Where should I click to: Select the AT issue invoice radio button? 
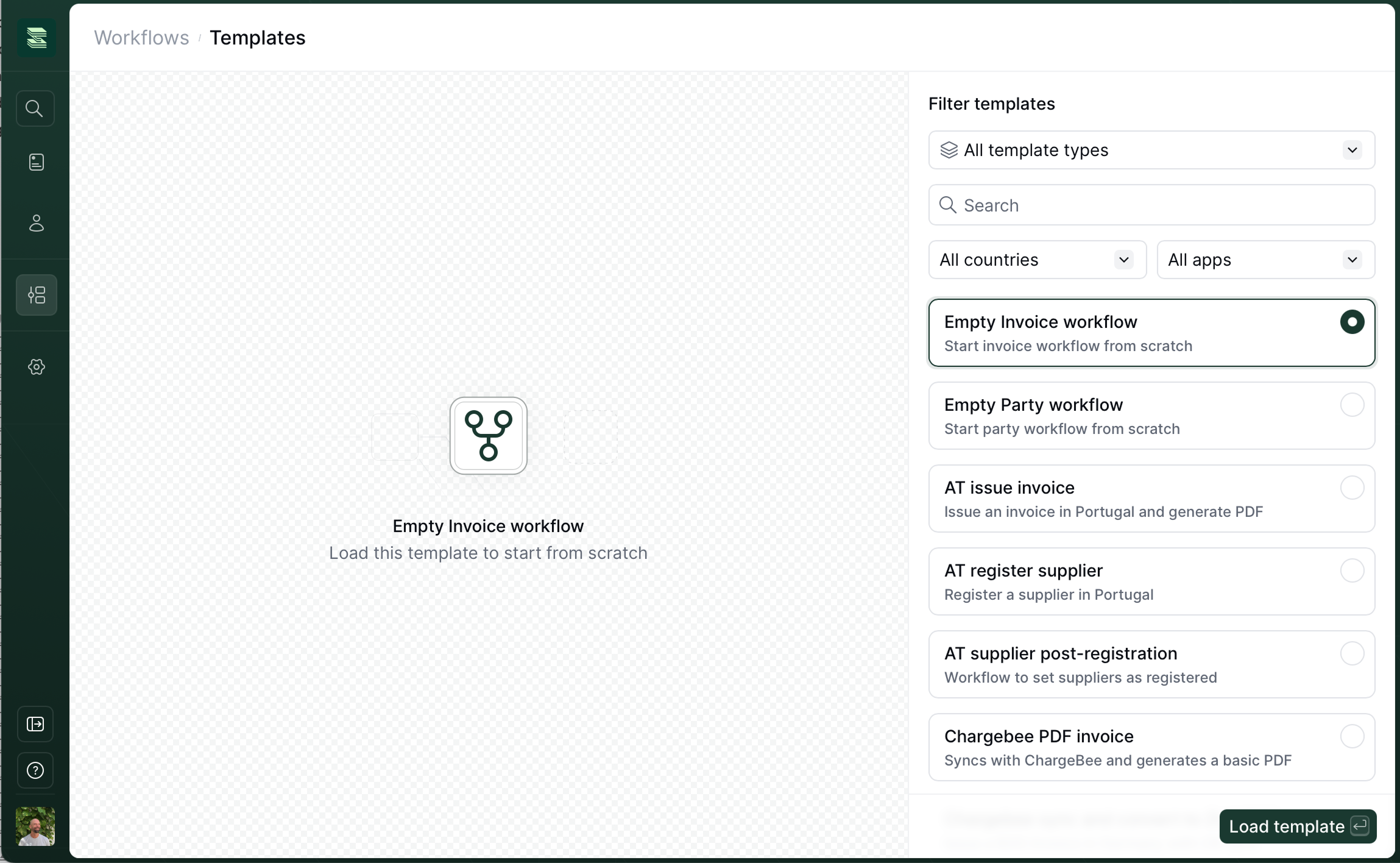coord(1352,487)
